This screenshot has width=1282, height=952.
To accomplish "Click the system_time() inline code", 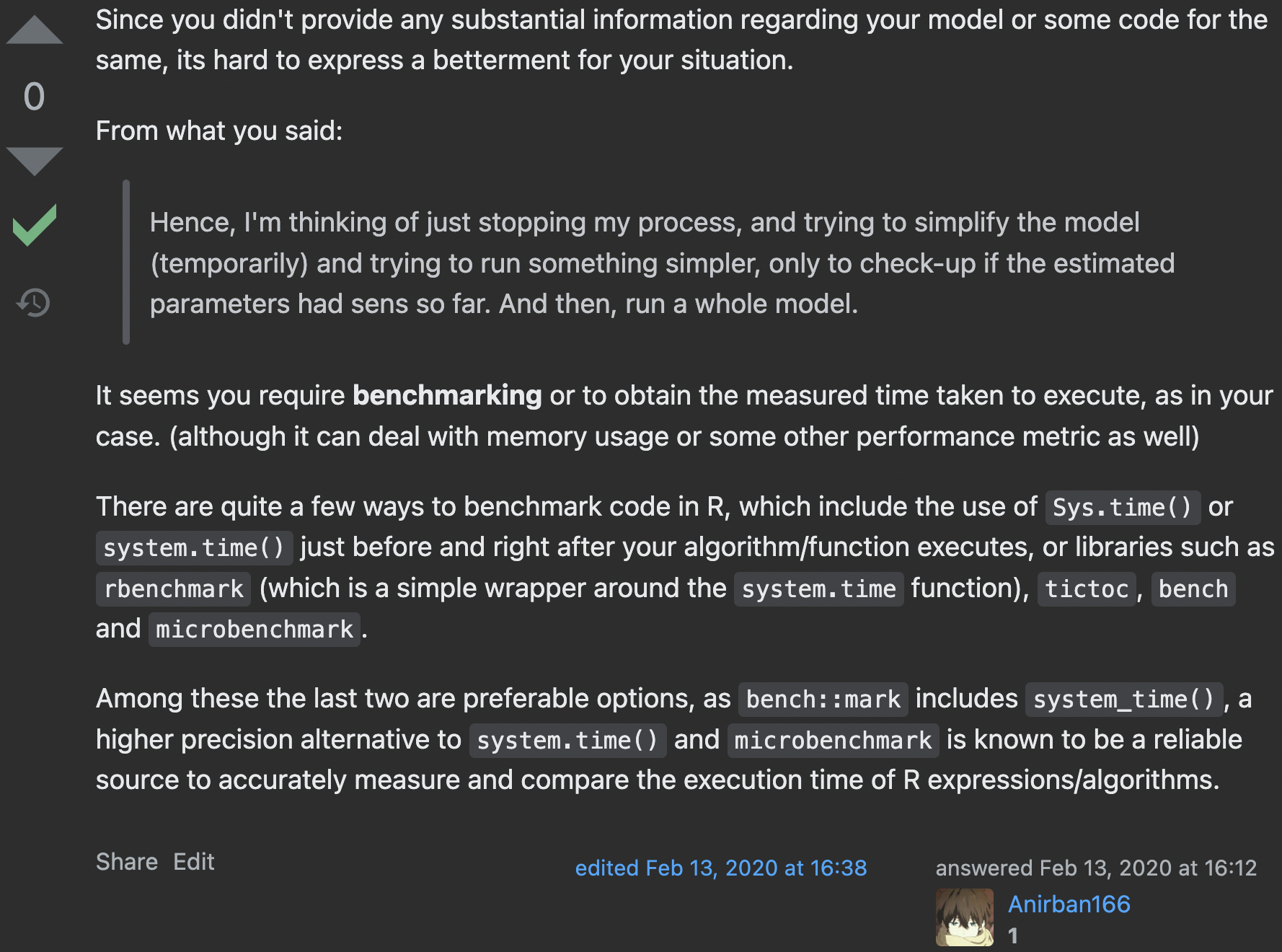I will [1124, 699].
